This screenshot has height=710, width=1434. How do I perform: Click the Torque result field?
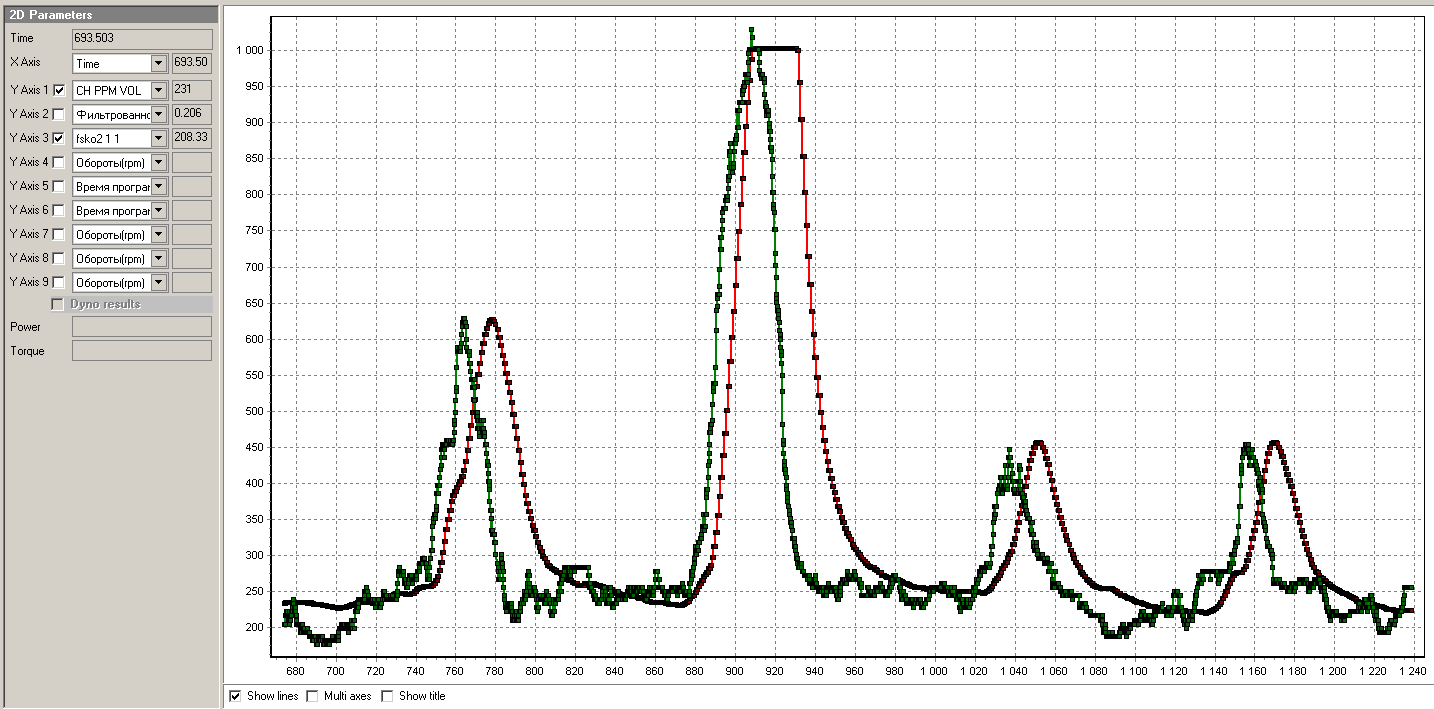tap(142, 351)
